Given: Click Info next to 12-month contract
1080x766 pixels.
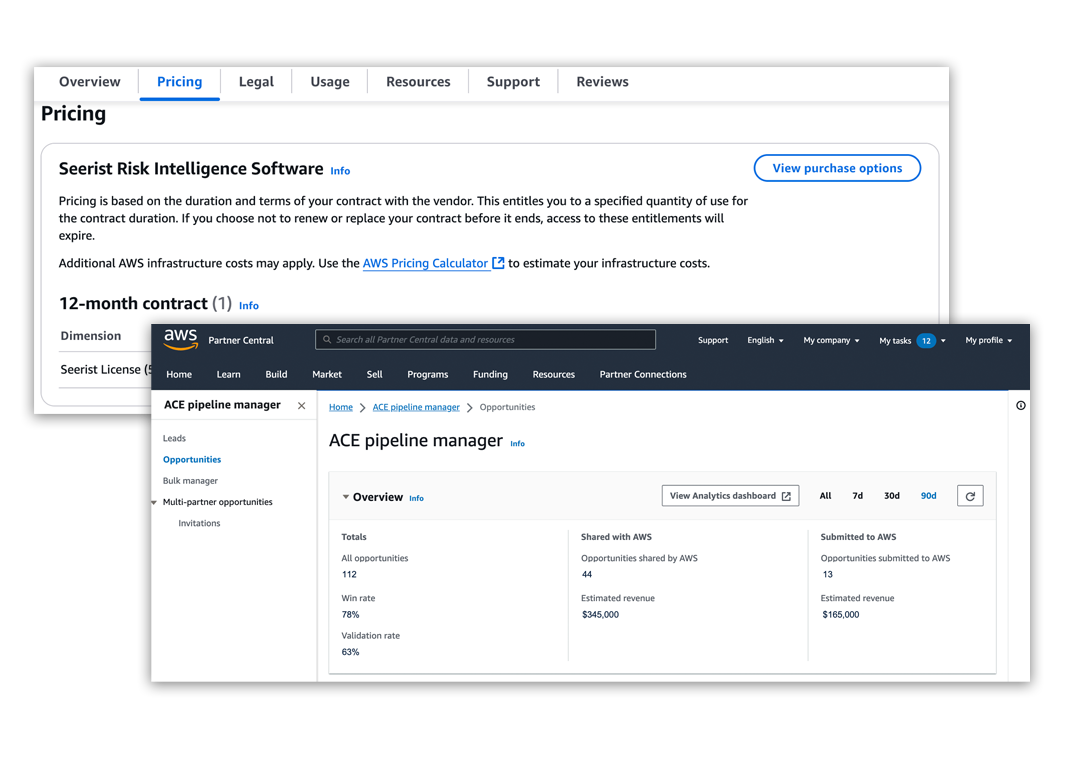Looking at the screenshot, I should click(249, 306).
